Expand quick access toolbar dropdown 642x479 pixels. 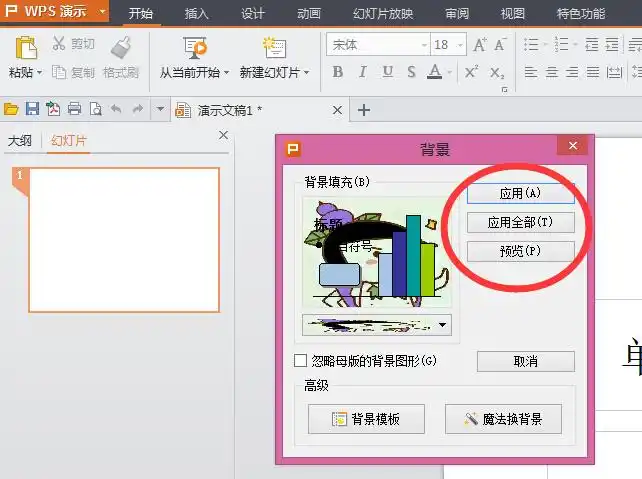pyautogui.click(x=160, y=109)
